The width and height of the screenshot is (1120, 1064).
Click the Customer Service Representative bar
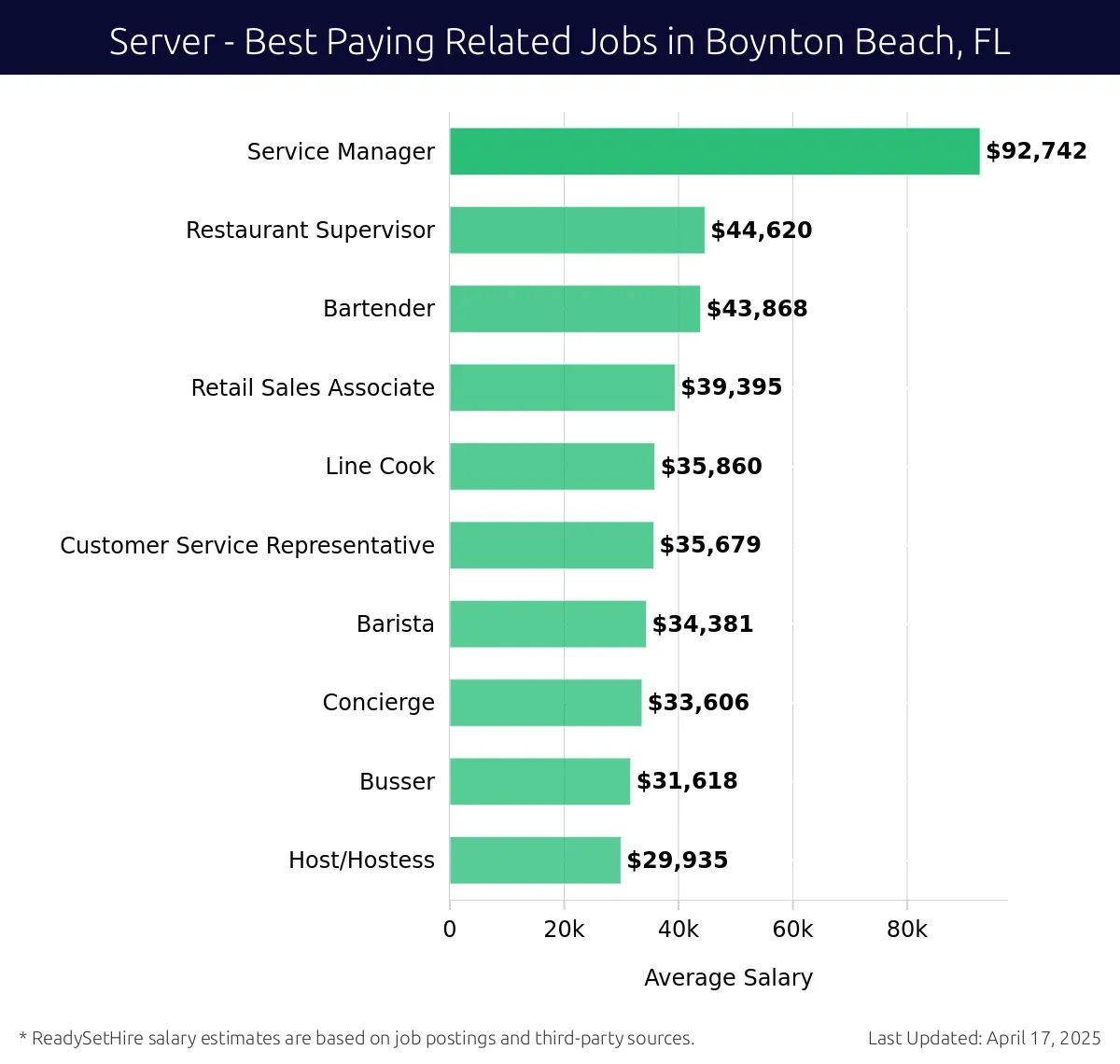click(x=552, y=545)
